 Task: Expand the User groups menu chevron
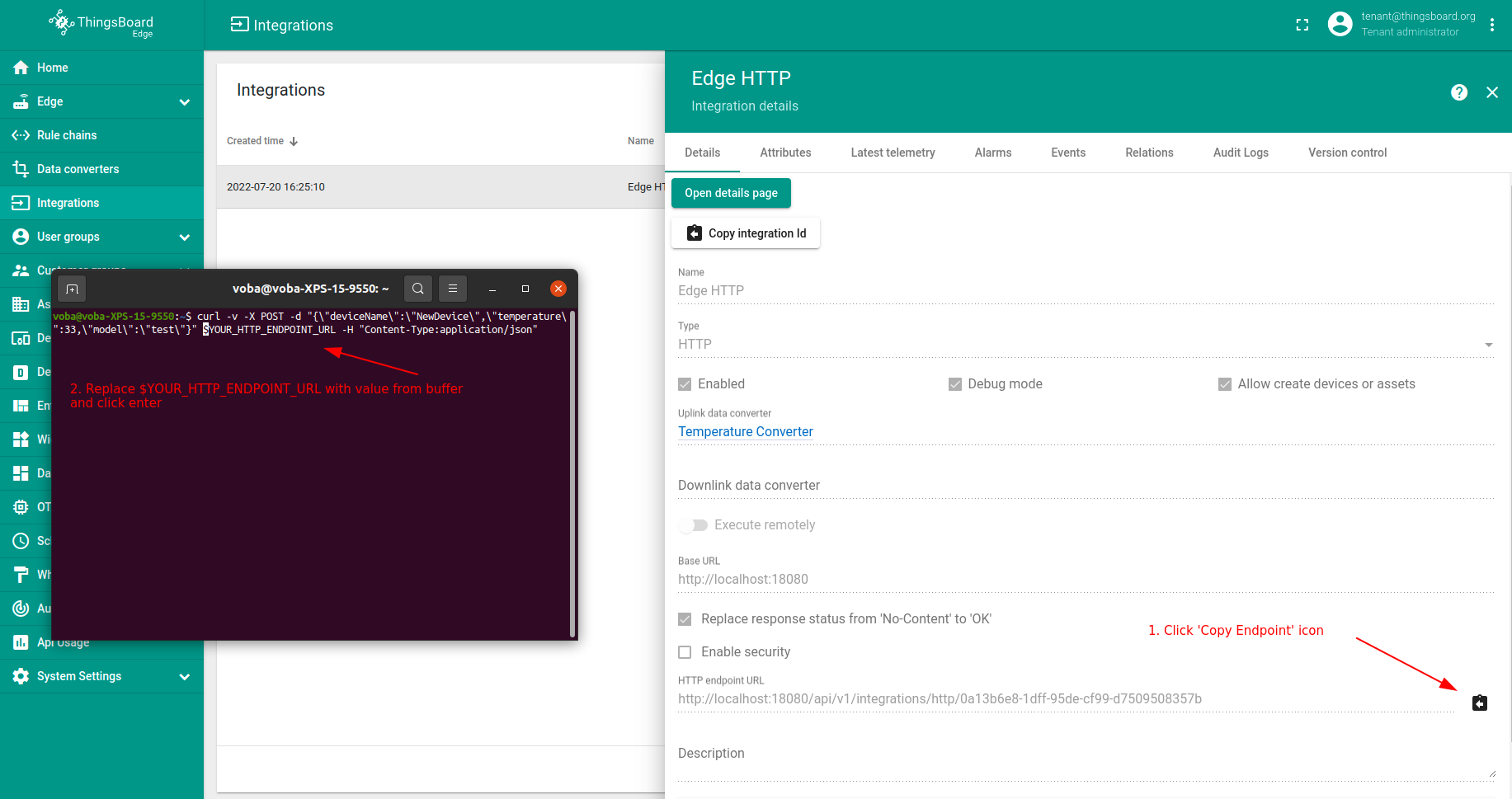point(185,237)
